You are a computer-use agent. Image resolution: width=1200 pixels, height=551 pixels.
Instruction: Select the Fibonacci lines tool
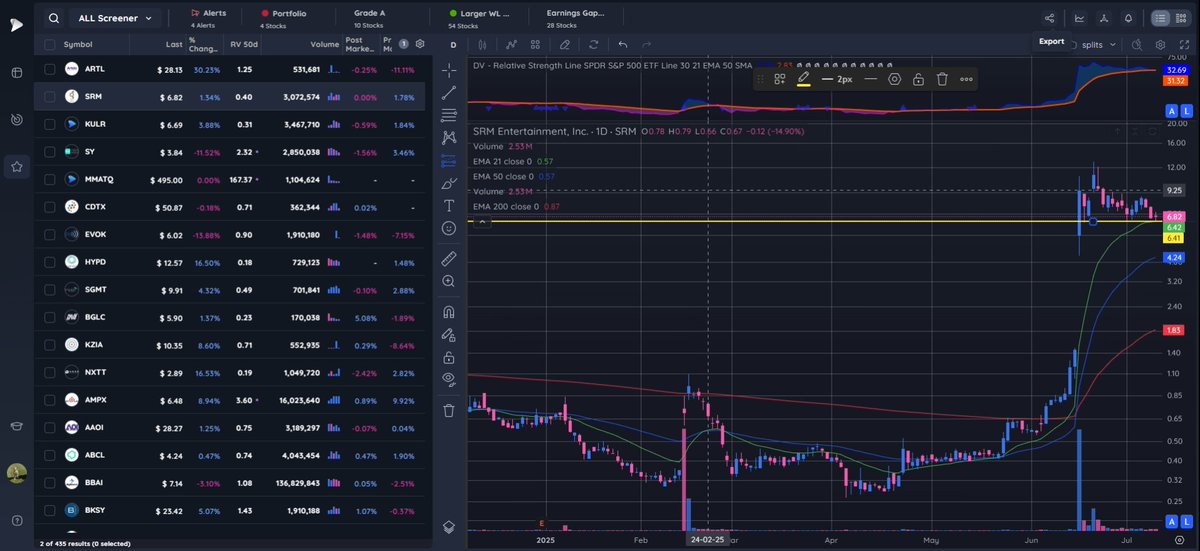(x=449, y=115)
